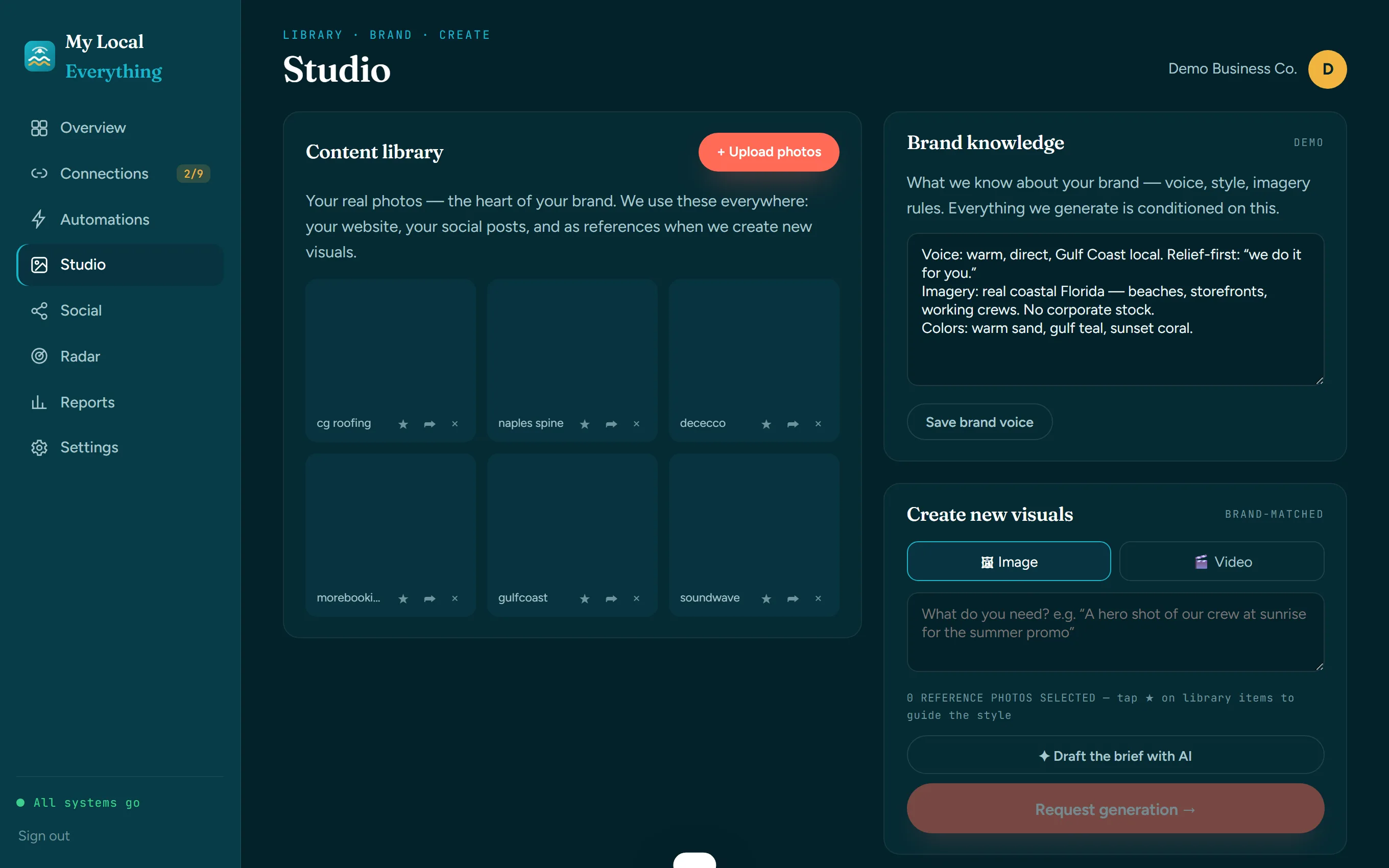The image size is (1389, 868).
Task: Switch to the Video visual type
Action: click(1222, 562)
